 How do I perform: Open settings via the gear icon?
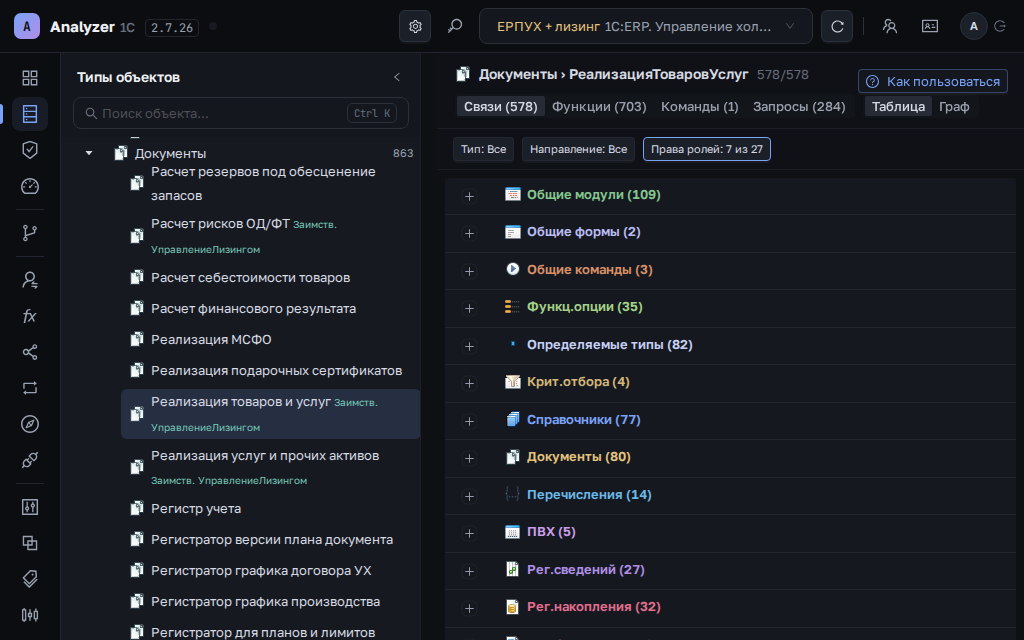pos(415,26)
